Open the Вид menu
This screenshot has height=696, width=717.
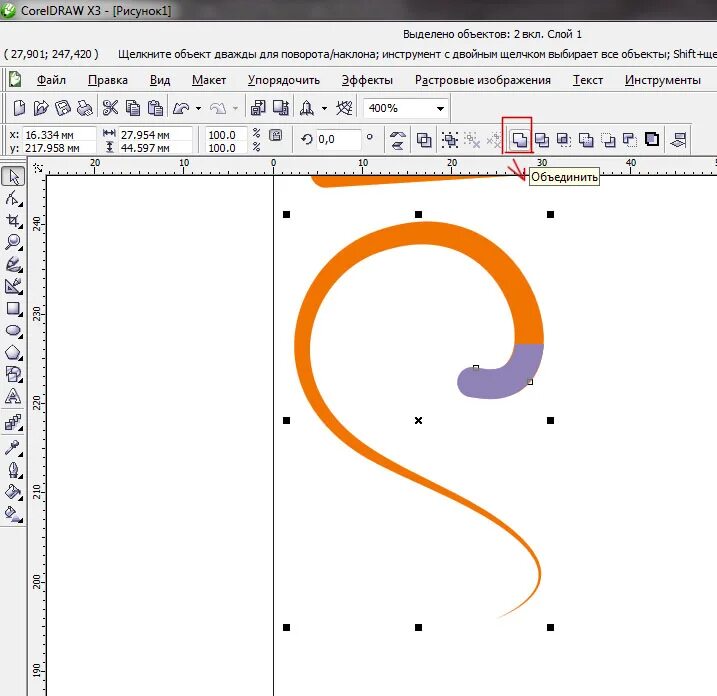(160, 80)
